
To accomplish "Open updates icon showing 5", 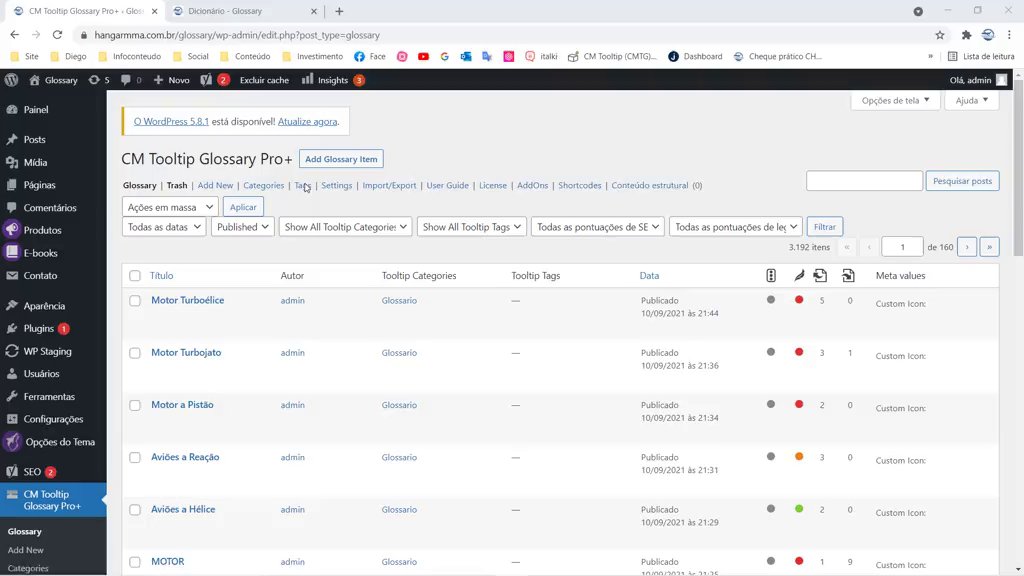I will coord(99,80).
